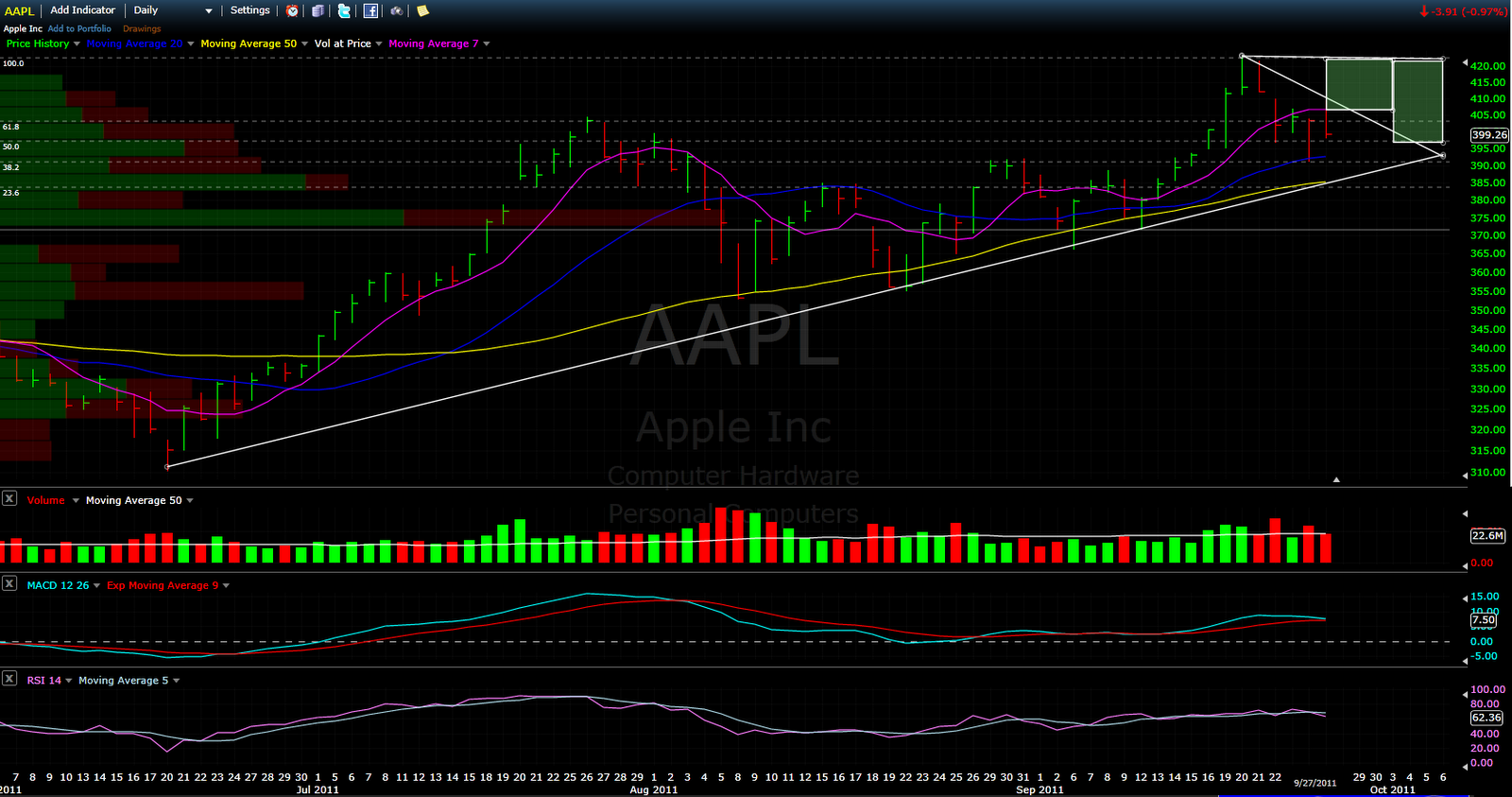Click the 399.26 current price label
The width and height of the screenshot is (1512, 797).
(x=1489, y=135)
